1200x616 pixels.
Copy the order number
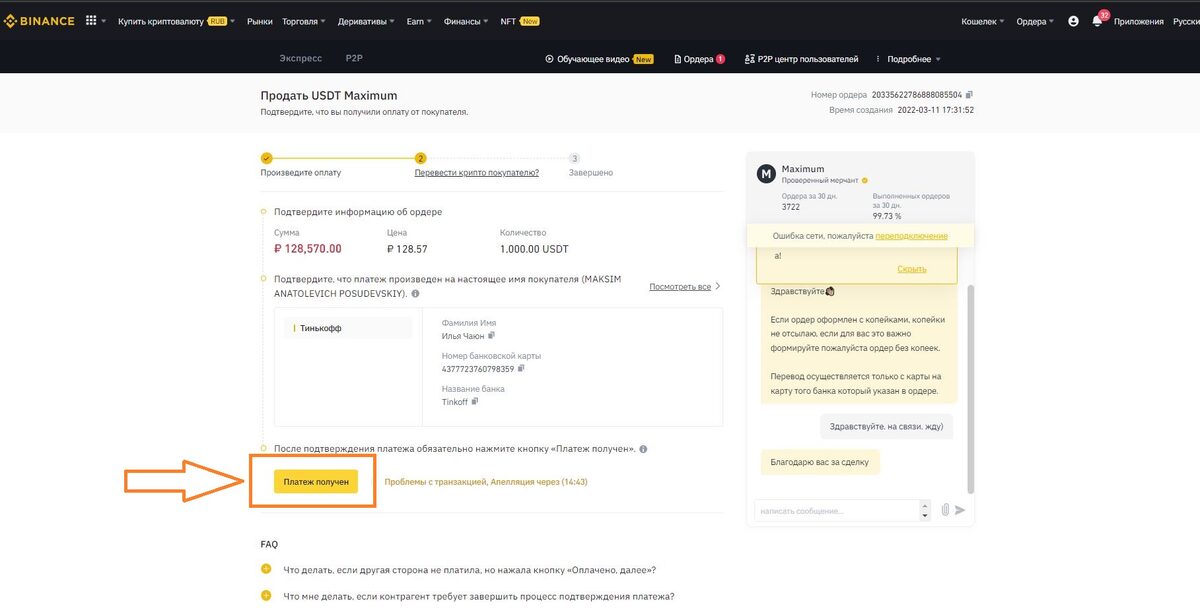pos(969,94)
